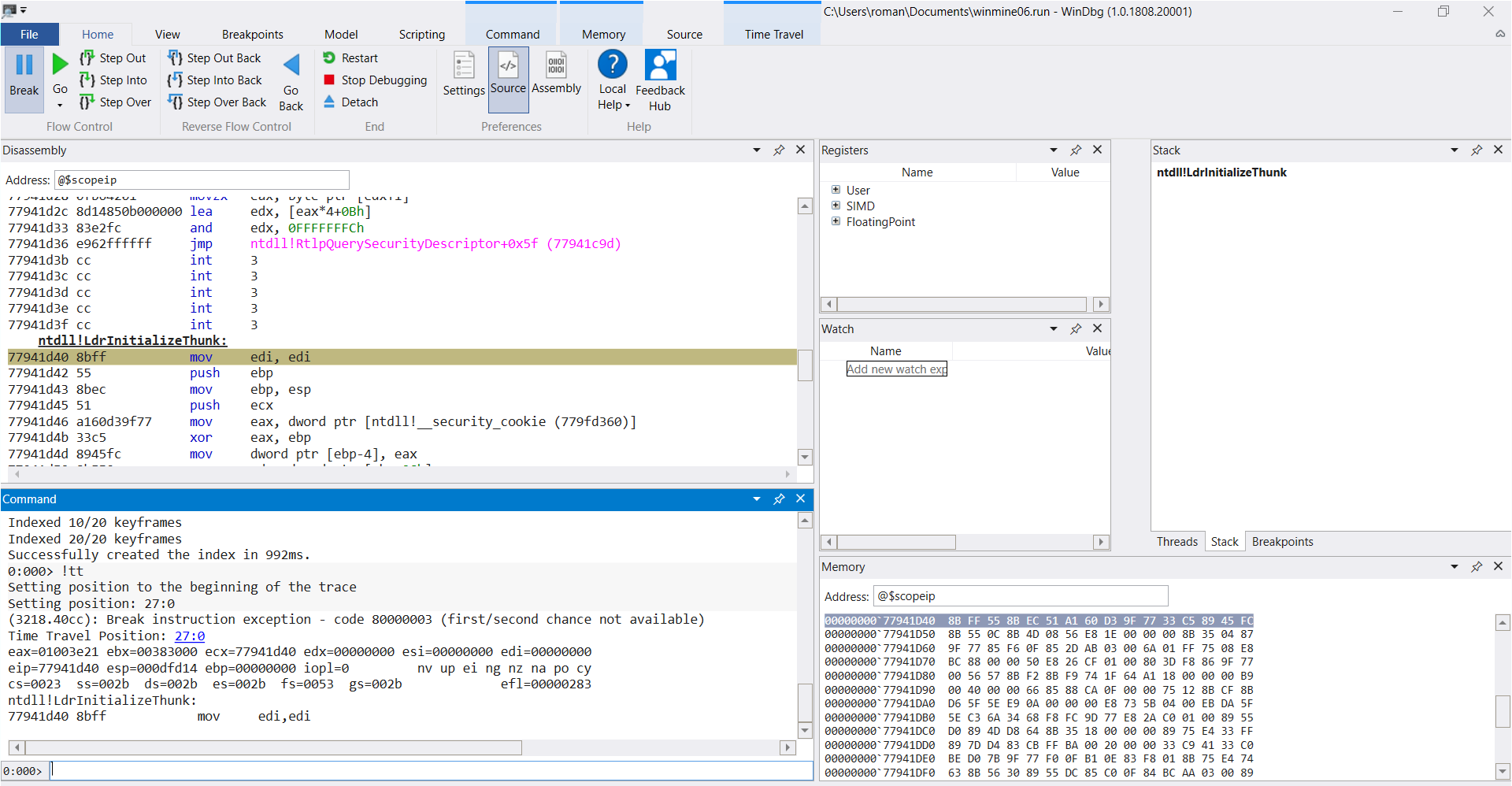Click Add new watch expression field
The height and width of the screenshot is (786, 1512).
pos(897,369)
